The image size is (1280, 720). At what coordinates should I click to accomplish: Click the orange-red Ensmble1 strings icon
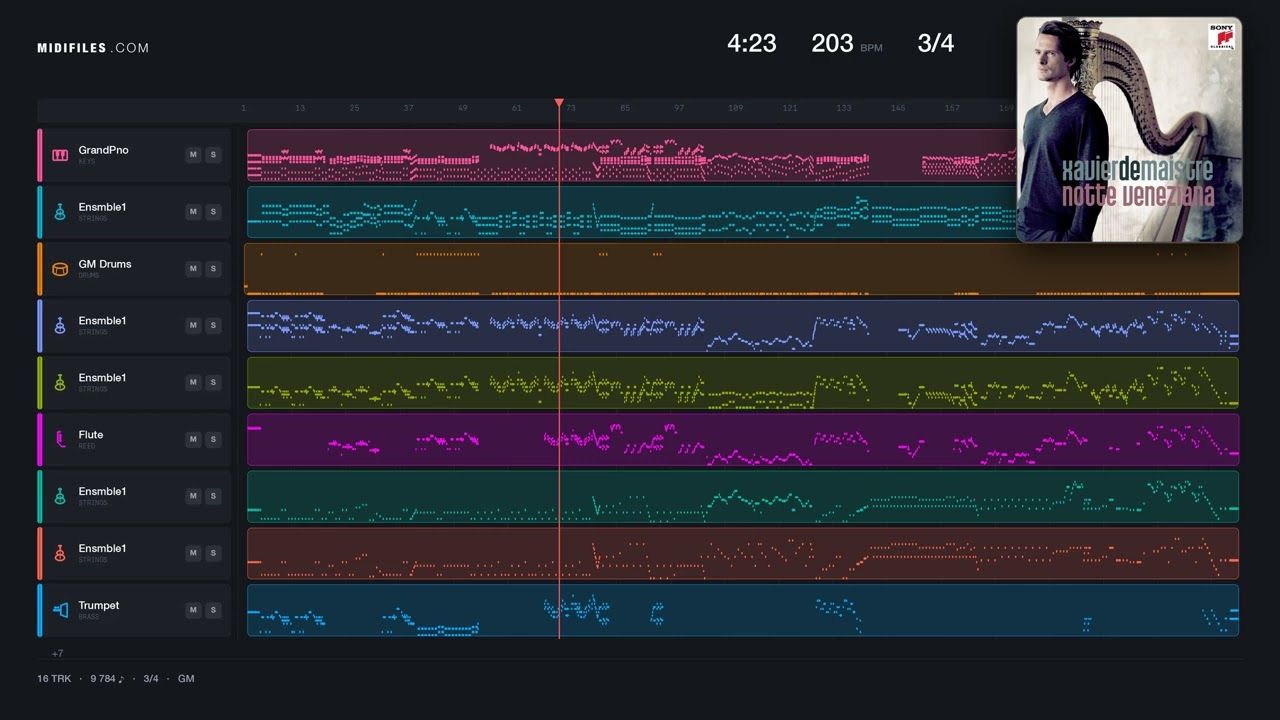60,553
